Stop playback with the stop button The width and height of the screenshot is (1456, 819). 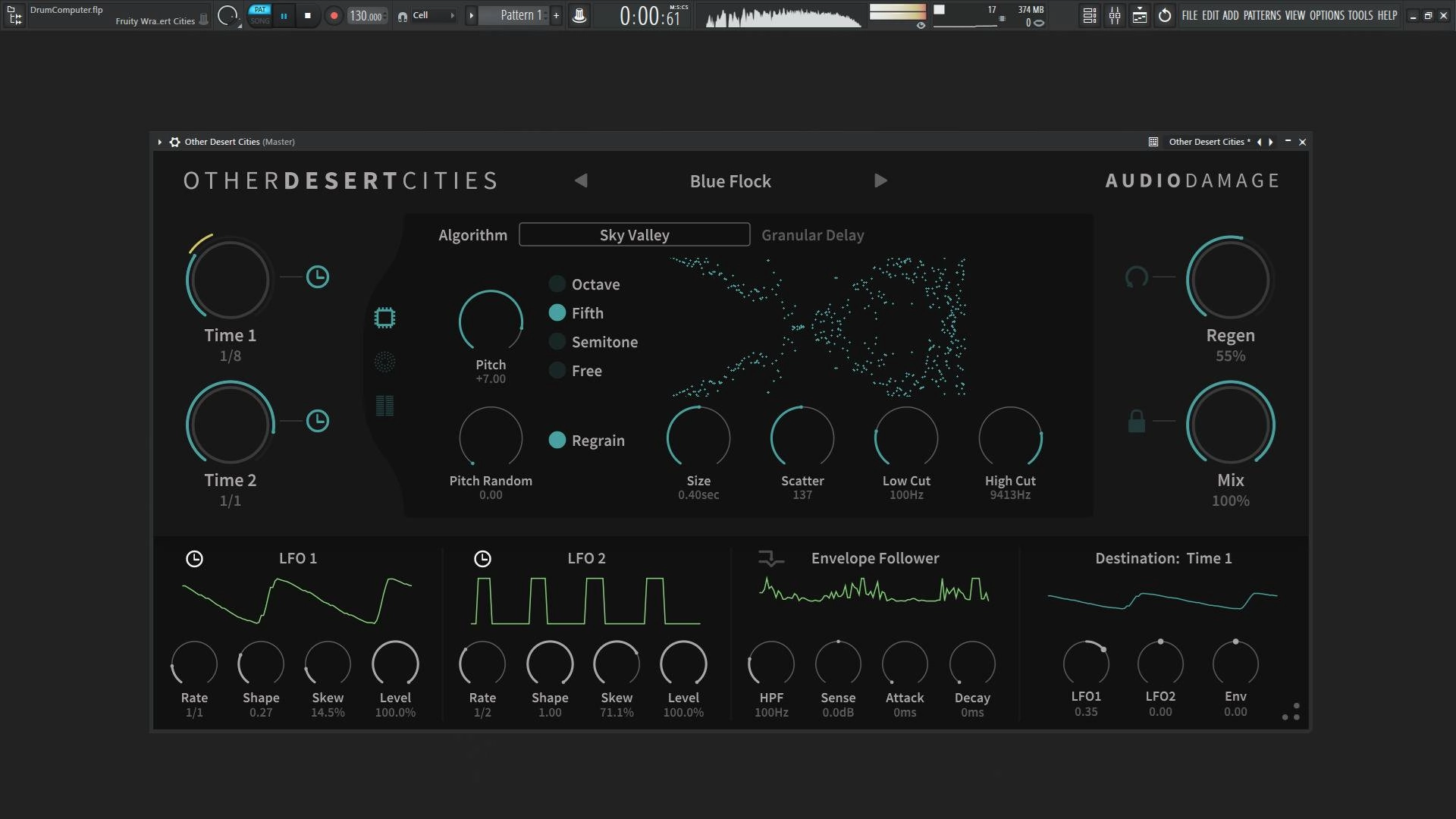(307, 15)
